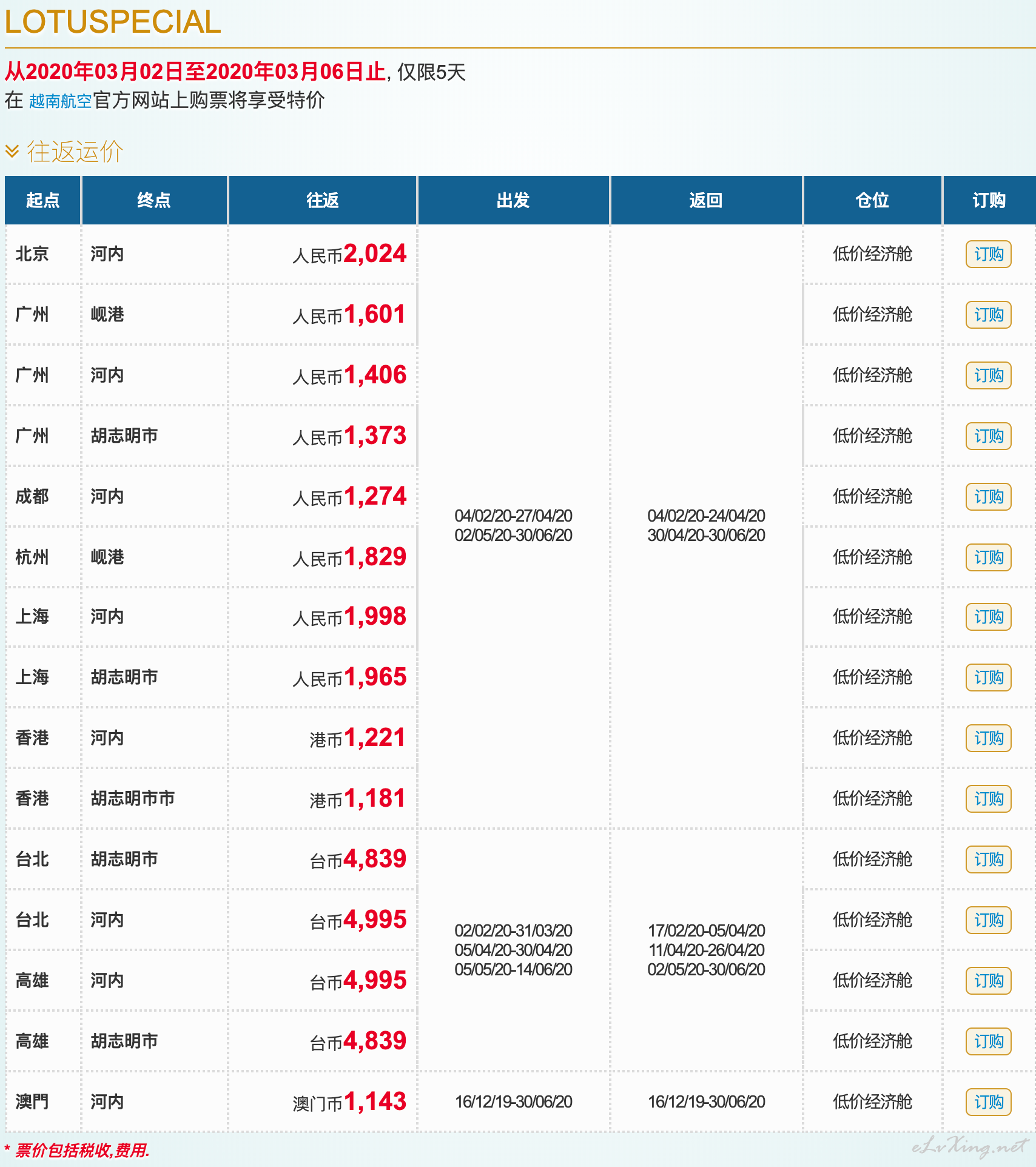Select the 仓位 column header
Screen dimensions: 1036x1167
[x=872, y=200]
